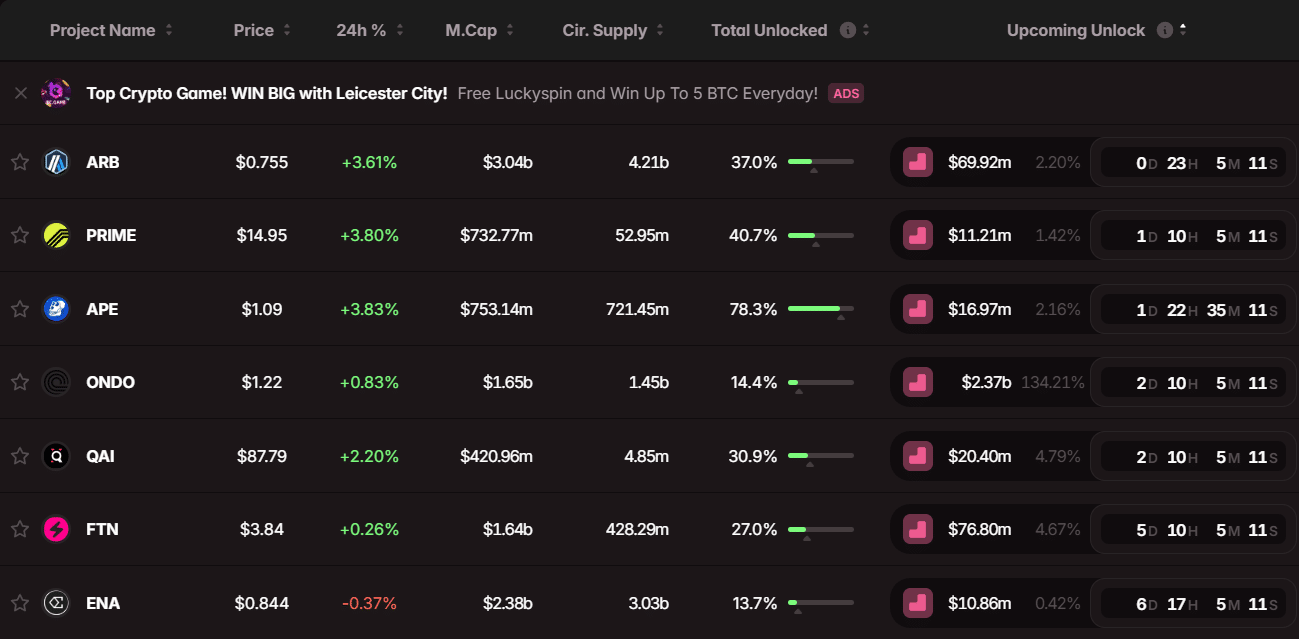This screenshot has width=1299, height=639.
Task: Select the ENA project icon
Action: 57,603
